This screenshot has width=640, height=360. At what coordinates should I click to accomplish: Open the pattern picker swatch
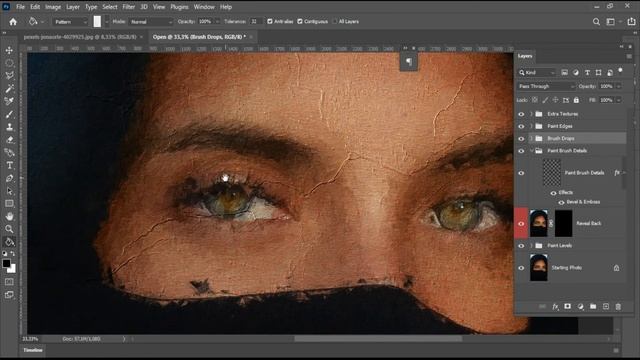click(x=97, y=22)
